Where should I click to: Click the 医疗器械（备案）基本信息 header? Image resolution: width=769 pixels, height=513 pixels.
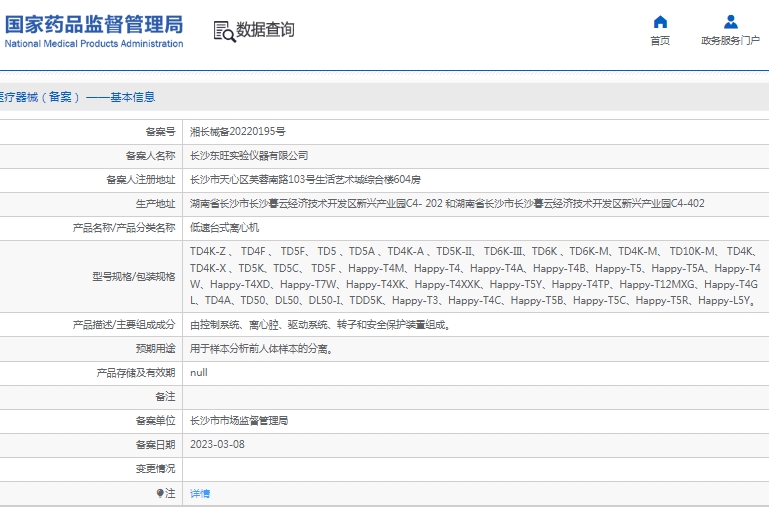pos(77,97)
